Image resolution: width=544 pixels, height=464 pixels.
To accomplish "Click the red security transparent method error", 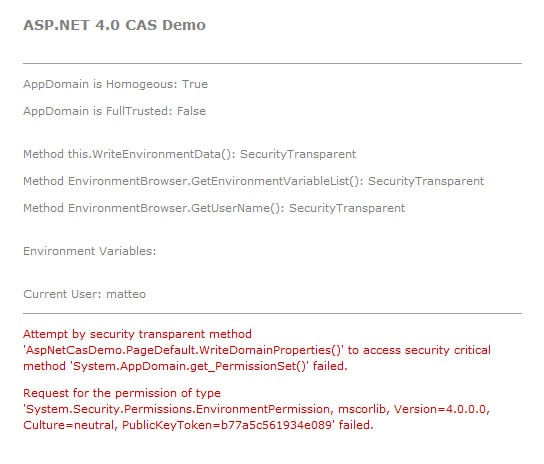I will tap(257, 350).
